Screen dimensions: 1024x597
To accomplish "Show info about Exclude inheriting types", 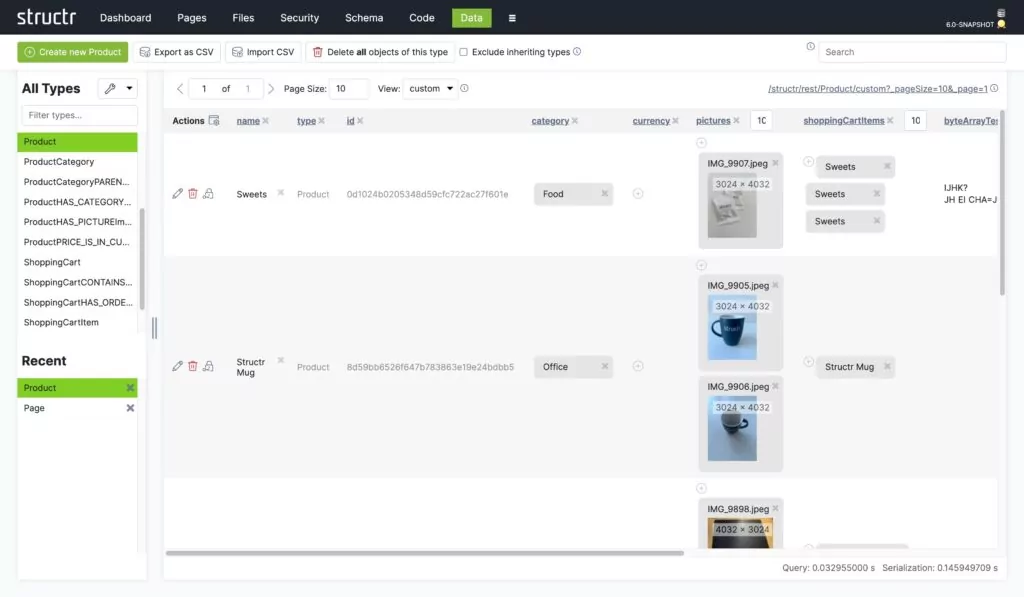I will [x=577, y=52].
